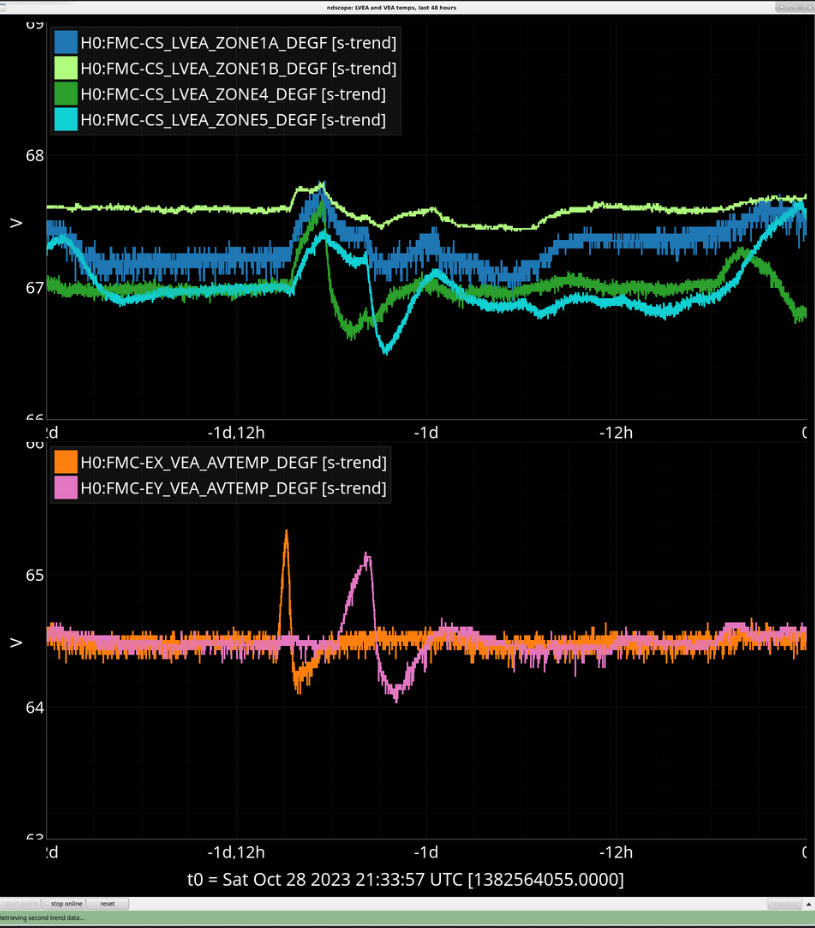Click the pink EY_VEA legend swatch
The image size is (815, 928).
tap(66, 488)
